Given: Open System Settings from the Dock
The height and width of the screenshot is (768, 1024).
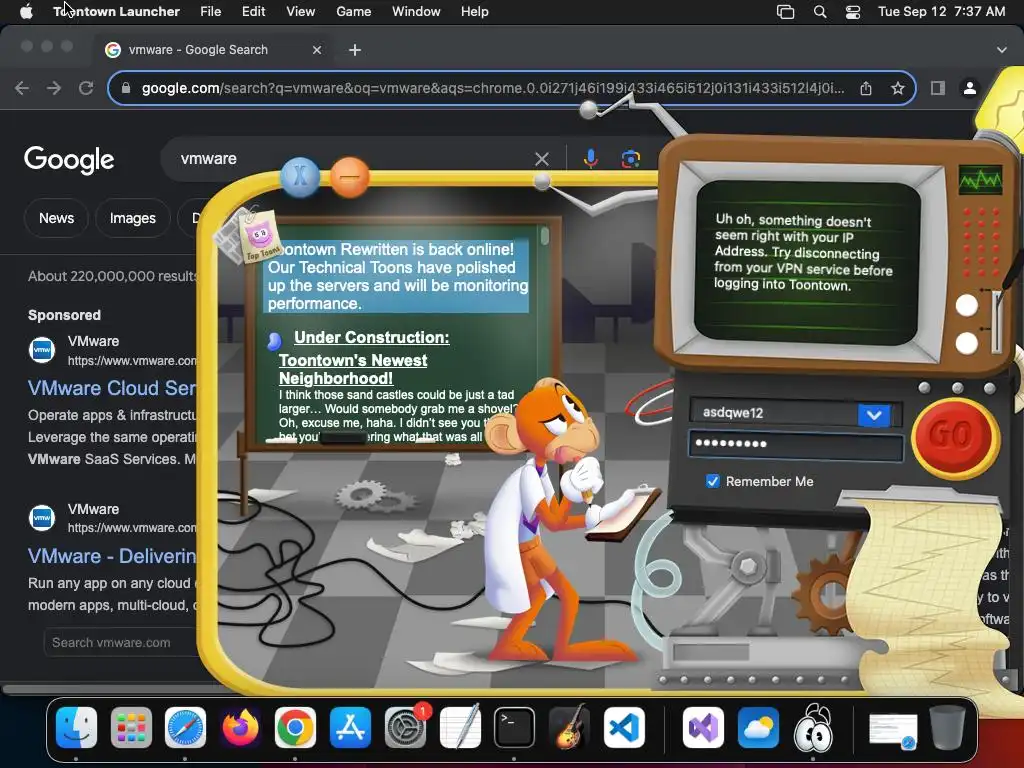Looking at the screenshot, I should tap(405, 728).
